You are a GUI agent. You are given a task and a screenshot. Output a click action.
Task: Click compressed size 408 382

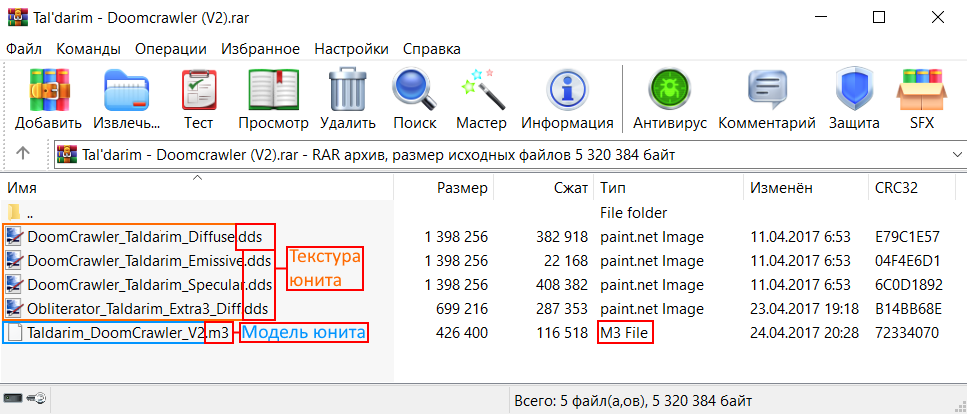click(x=562, y=285)
